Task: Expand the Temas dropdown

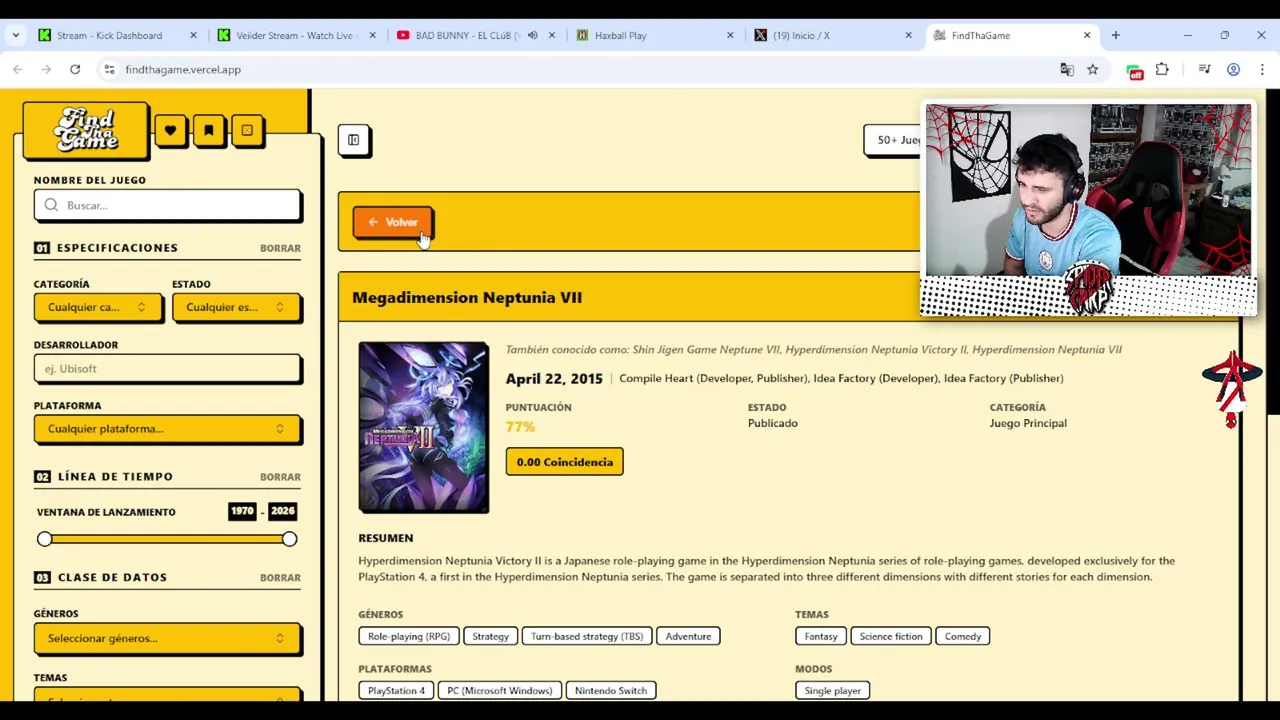Action: pyautogui.click(x=166, y=695)
